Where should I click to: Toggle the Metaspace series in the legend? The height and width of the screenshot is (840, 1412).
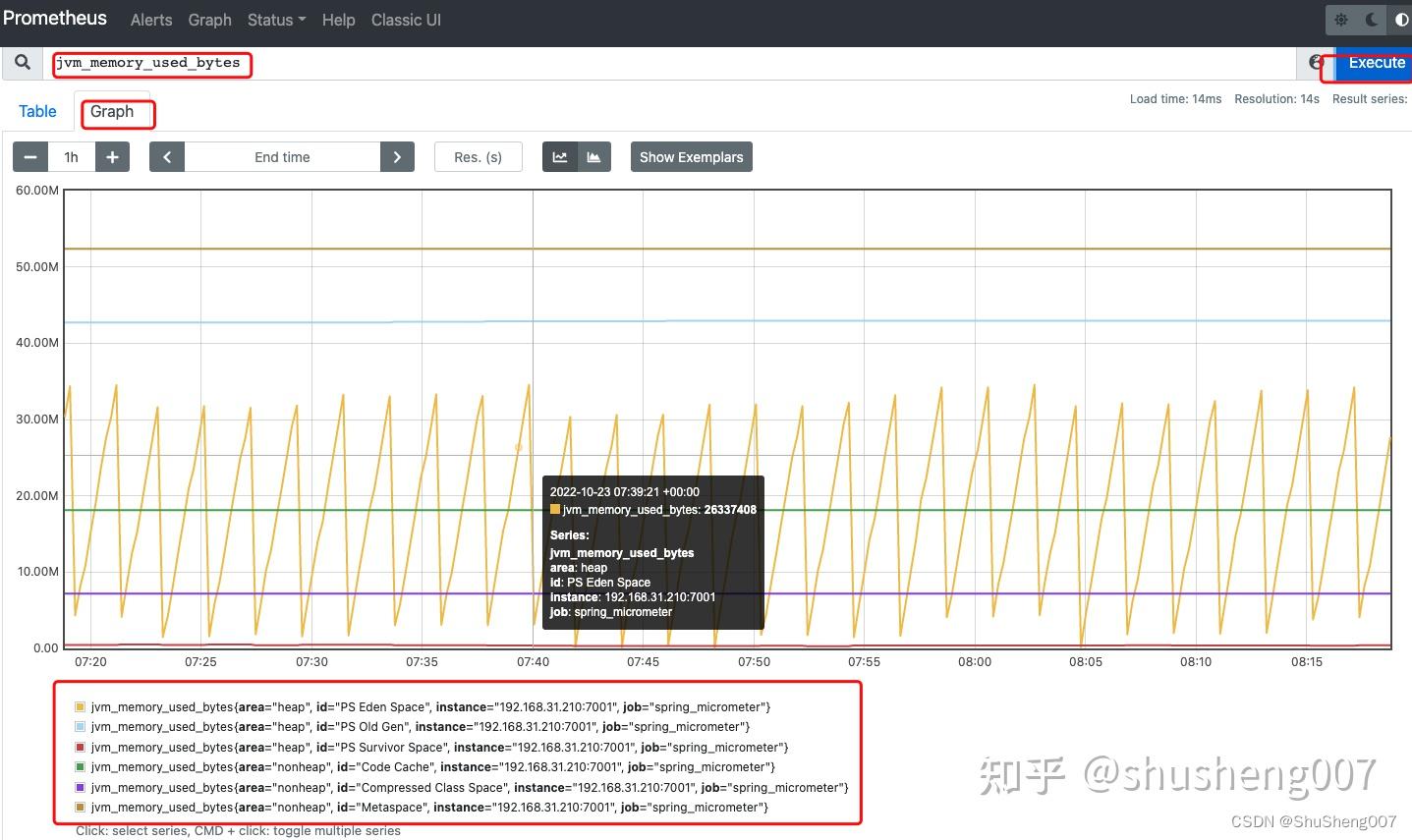point(81,807)
